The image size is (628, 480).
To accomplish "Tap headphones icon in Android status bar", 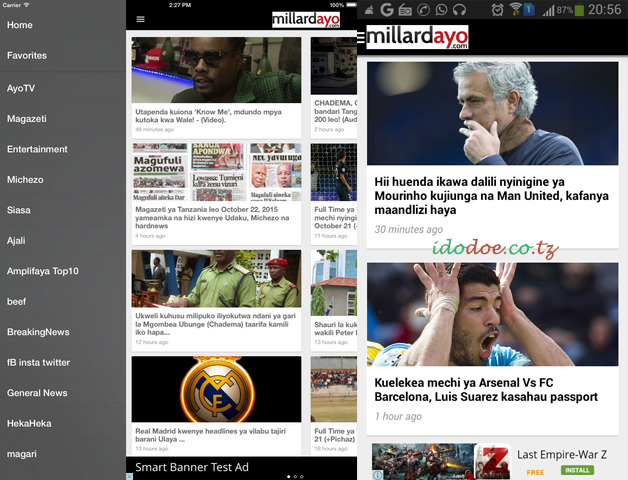I will pyautogui.click(x=459, y=9).
